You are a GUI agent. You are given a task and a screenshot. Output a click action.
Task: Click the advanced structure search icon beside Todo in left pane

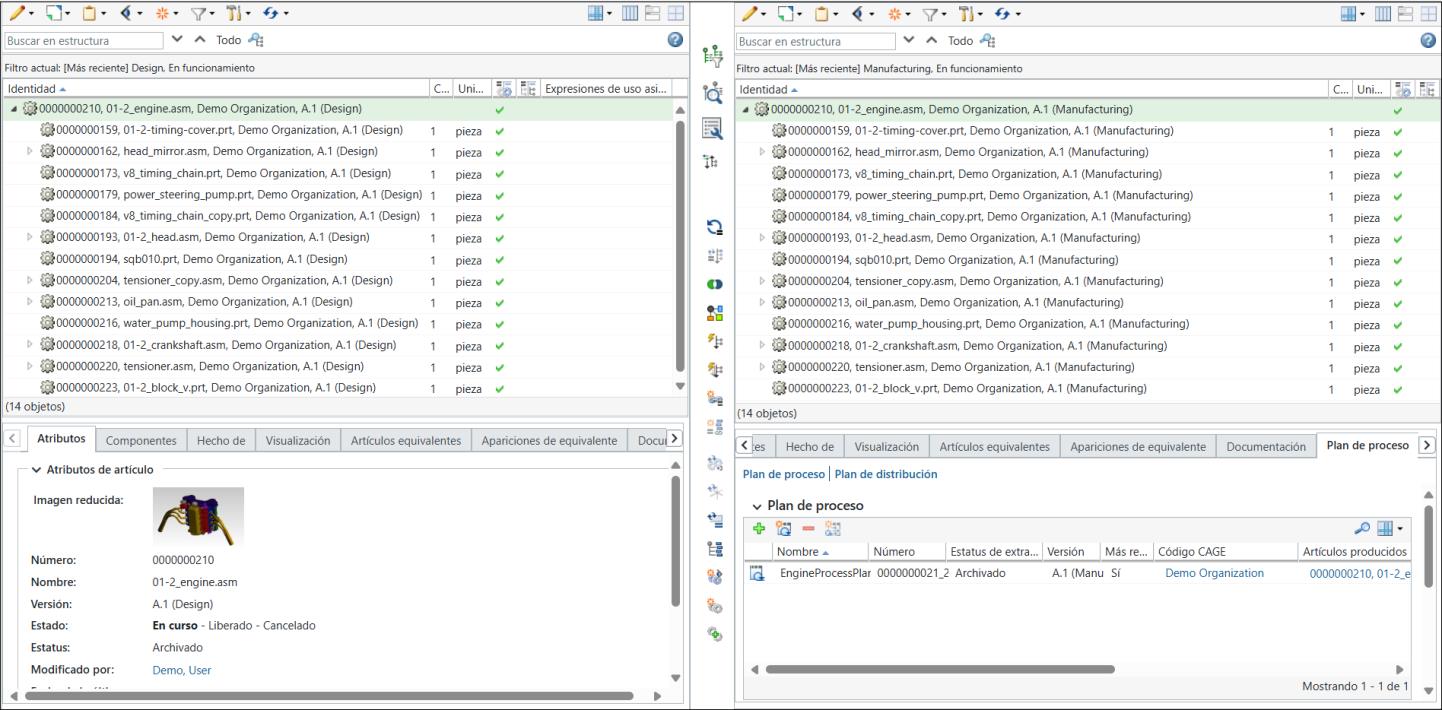[256, 41]
